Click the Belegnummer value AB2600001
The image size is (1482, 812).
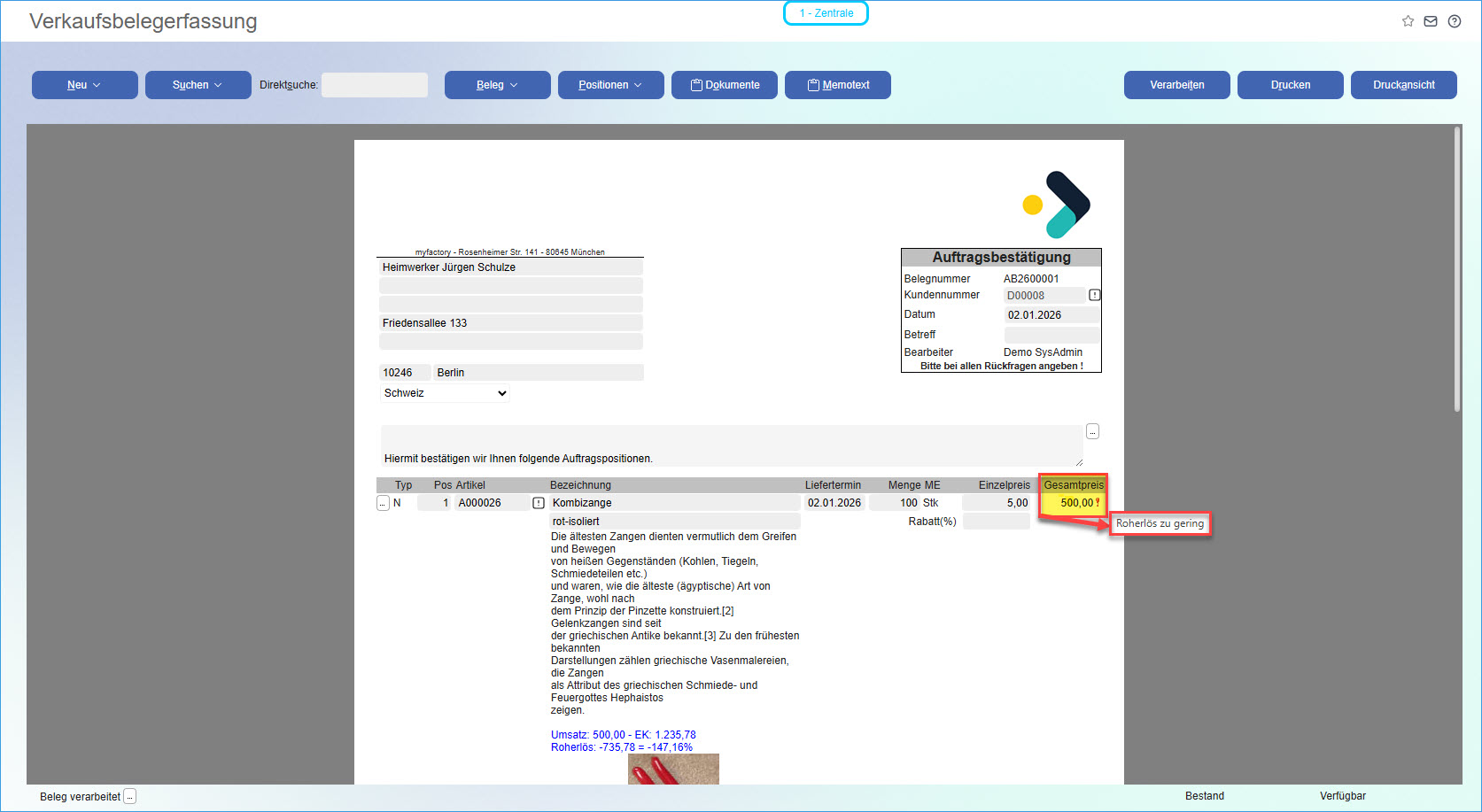1031,279
